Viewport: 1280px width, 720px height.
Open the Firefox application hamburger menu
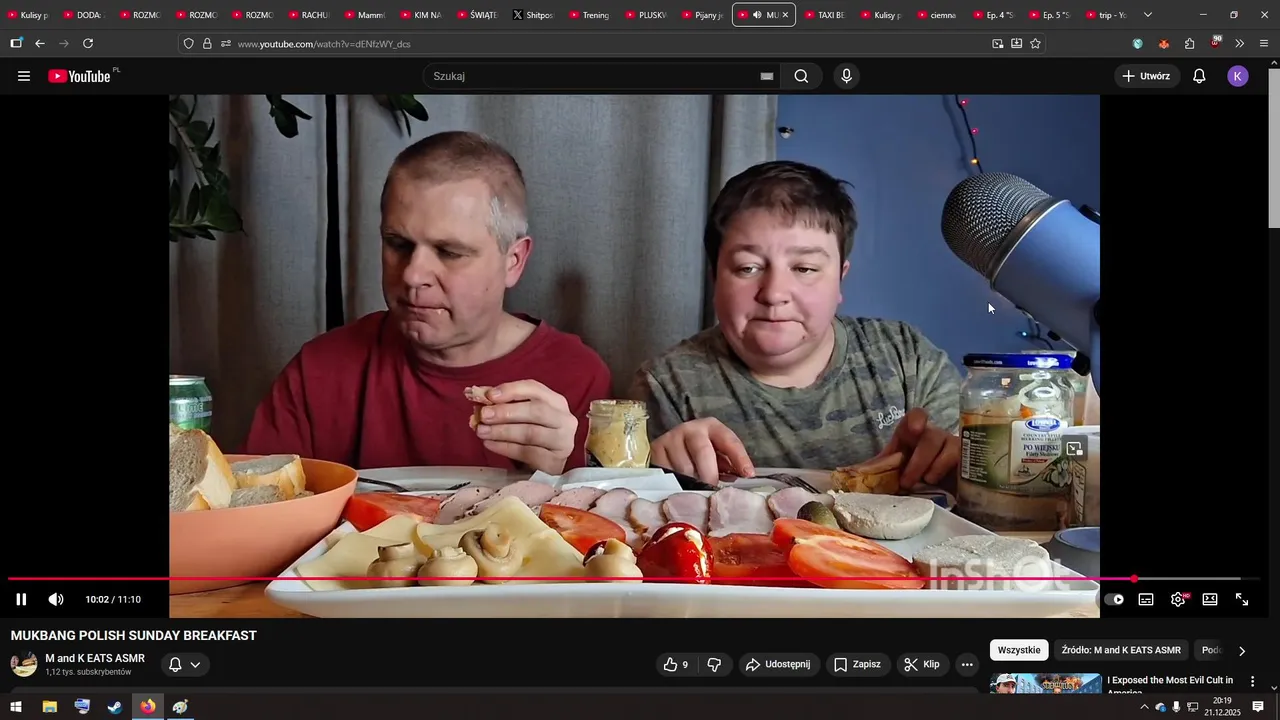(x=1264, y=44)
